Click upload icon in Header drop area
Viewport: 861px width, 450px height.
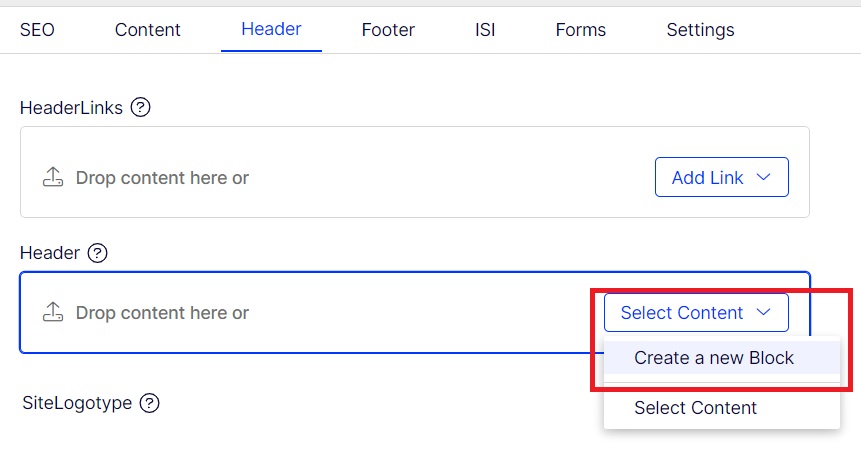(52, 312)
